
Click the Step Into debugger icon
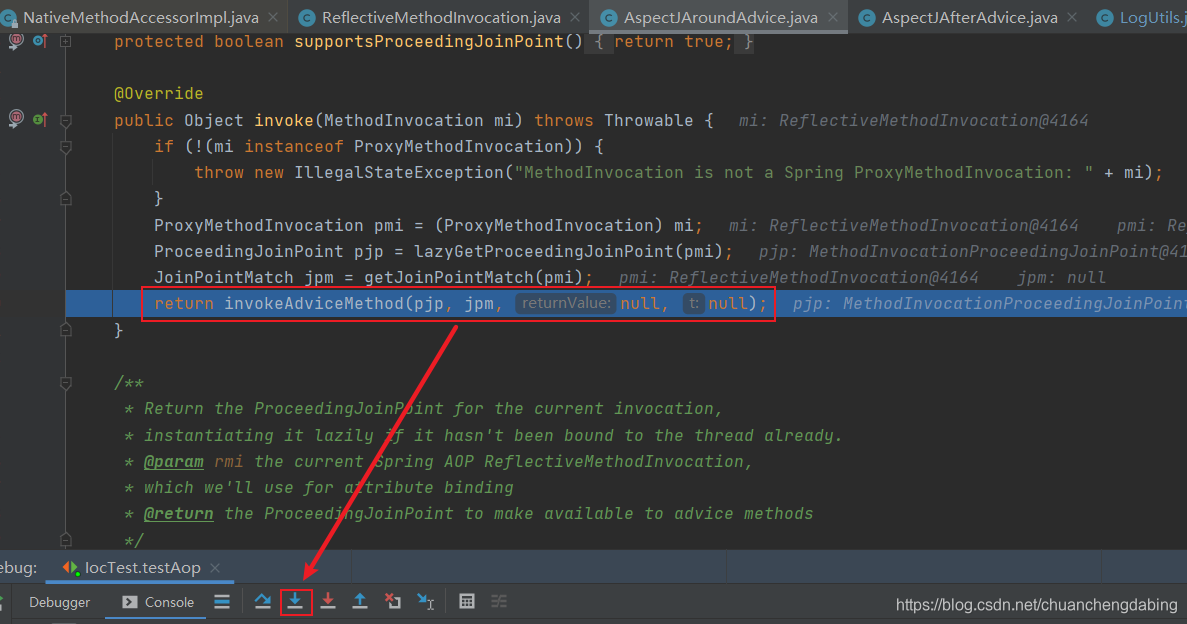click(295, 602)
